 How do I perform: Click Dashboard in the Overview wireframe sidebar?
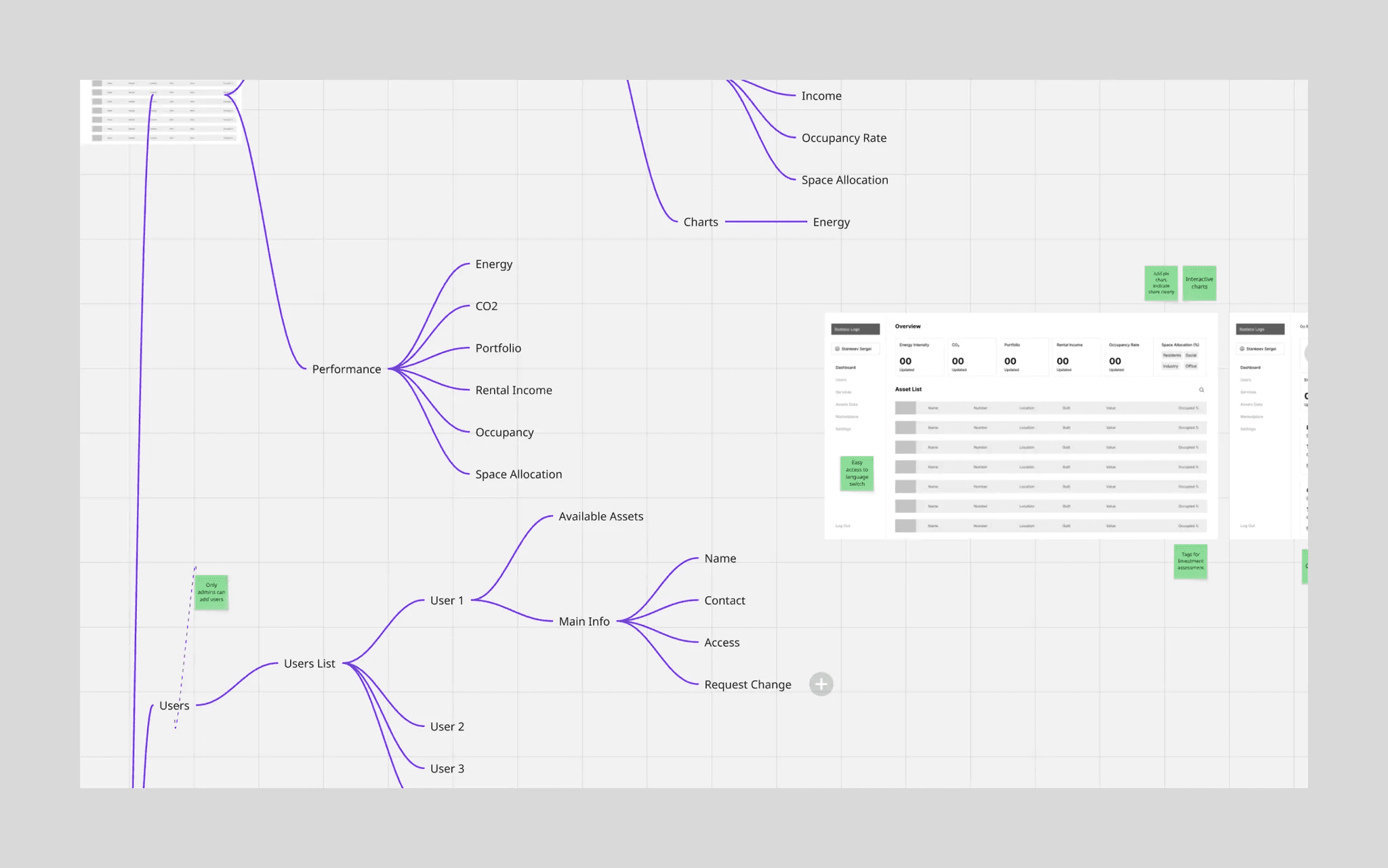point(845,367)
